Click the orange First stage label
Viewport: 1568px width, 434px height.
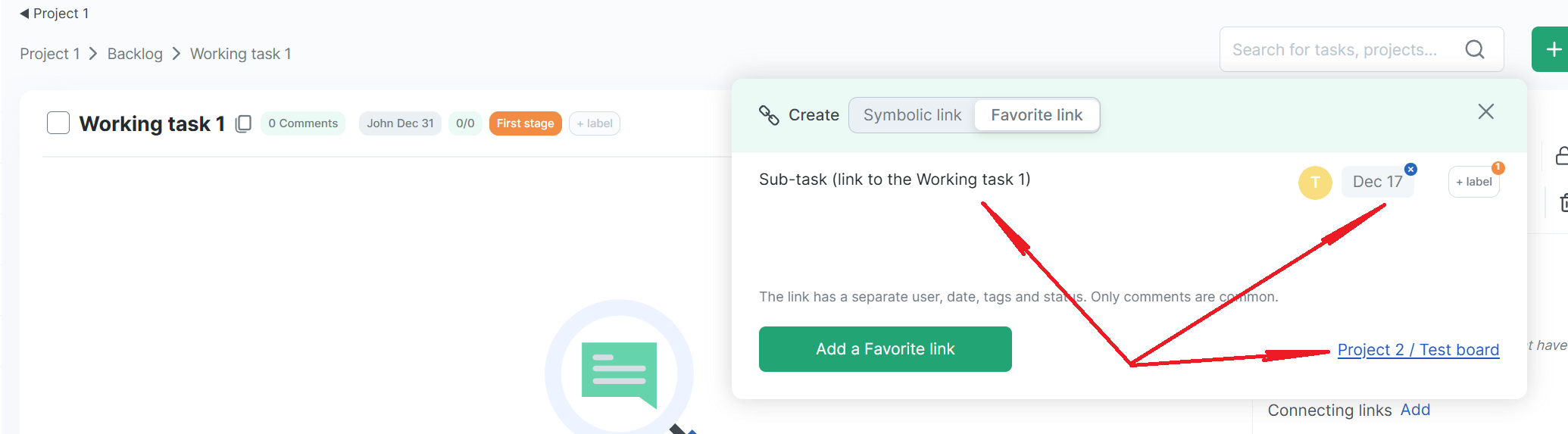point(525,123)
